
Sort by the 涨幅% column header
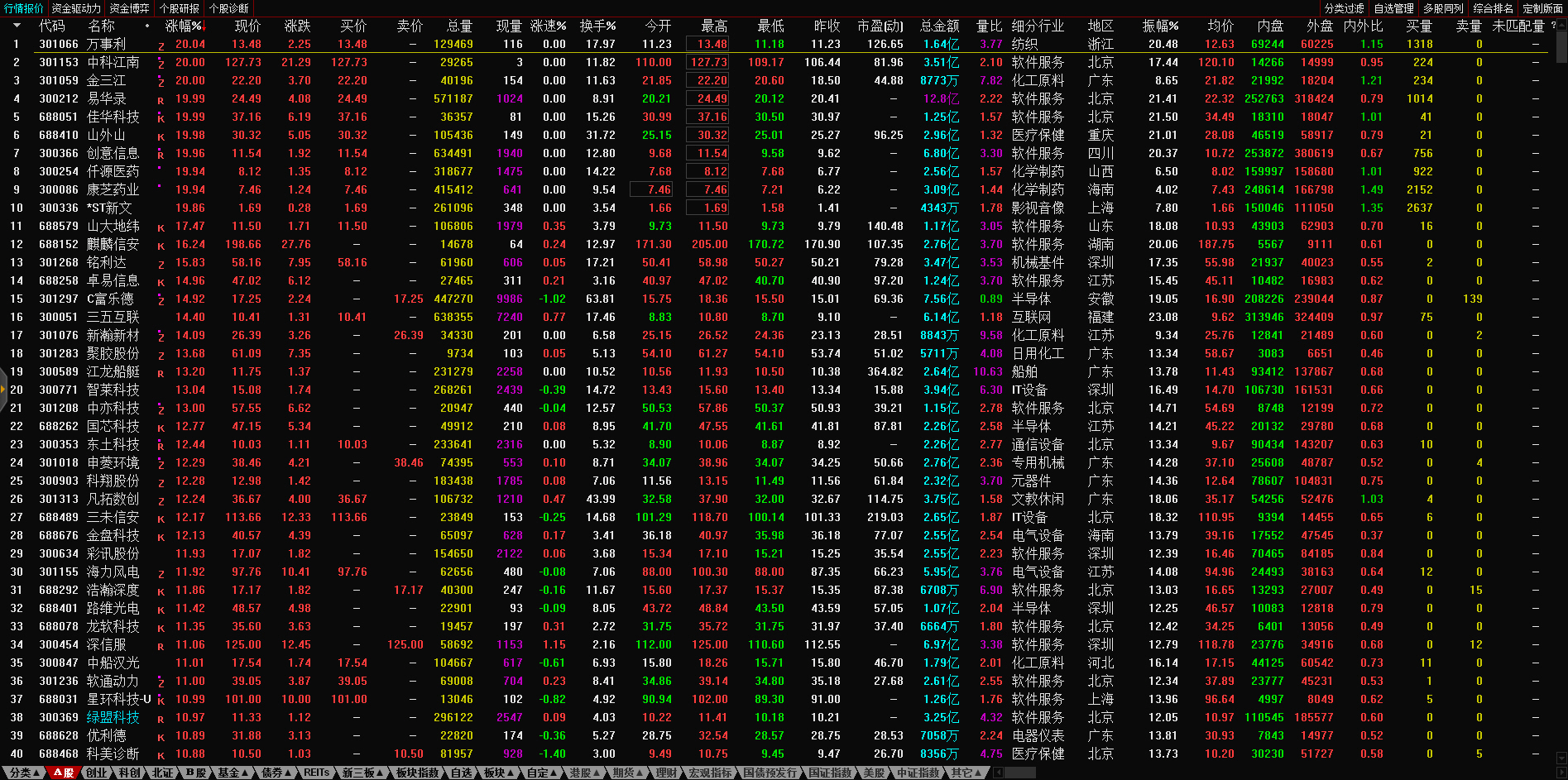184,26
